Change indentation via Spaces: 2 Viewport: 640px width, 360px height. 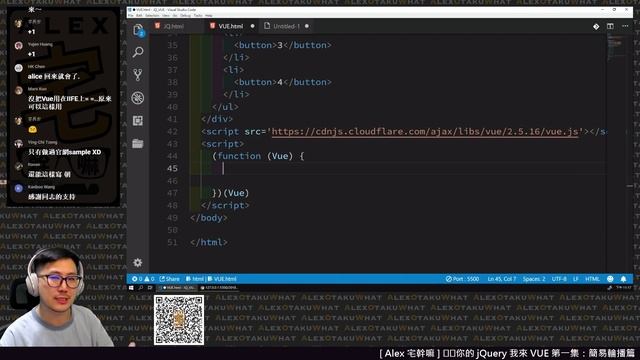coord(534,279)
